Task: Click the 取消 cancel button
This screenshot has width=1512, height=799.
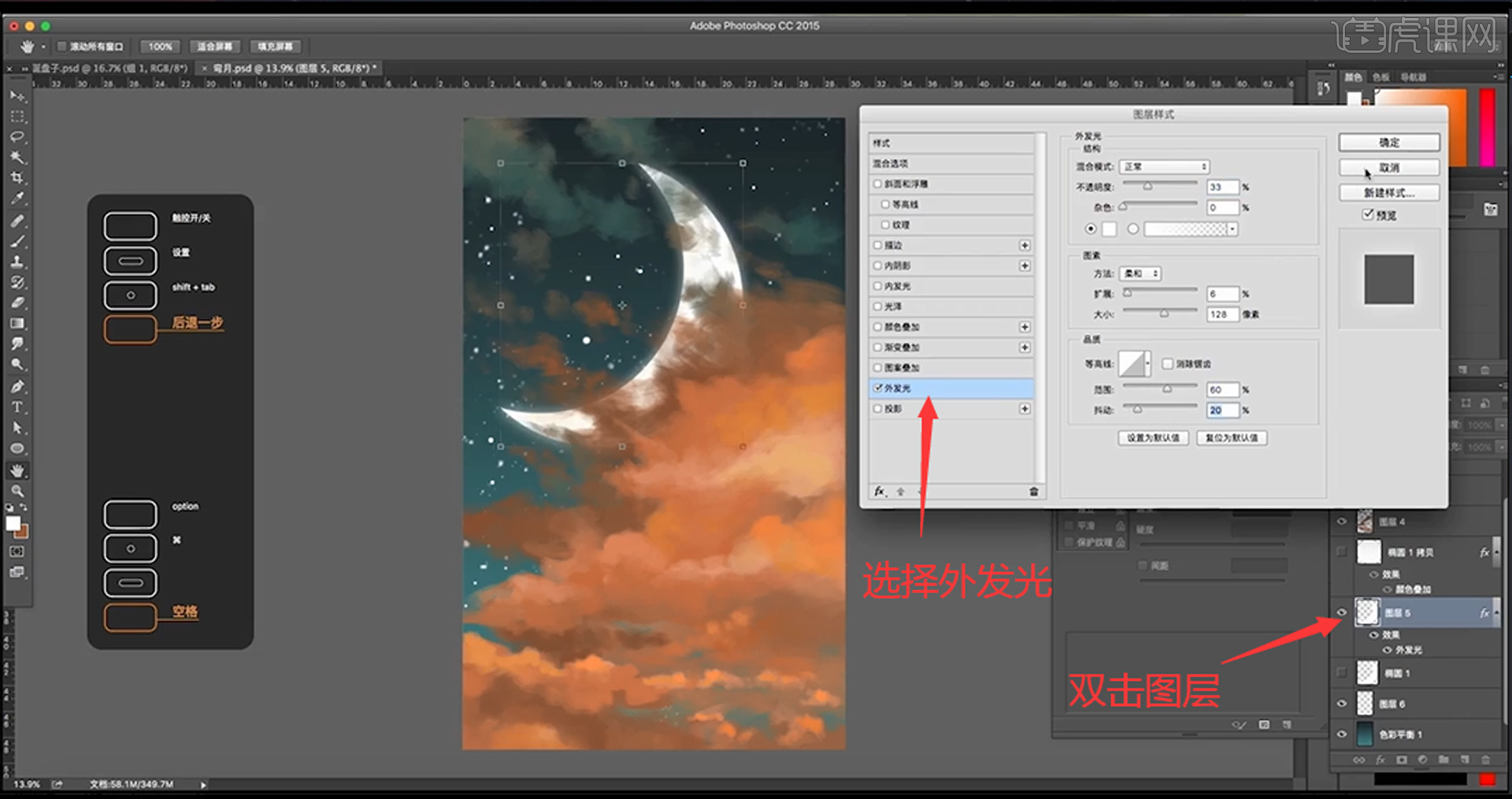Action: tap(1389, 168)
